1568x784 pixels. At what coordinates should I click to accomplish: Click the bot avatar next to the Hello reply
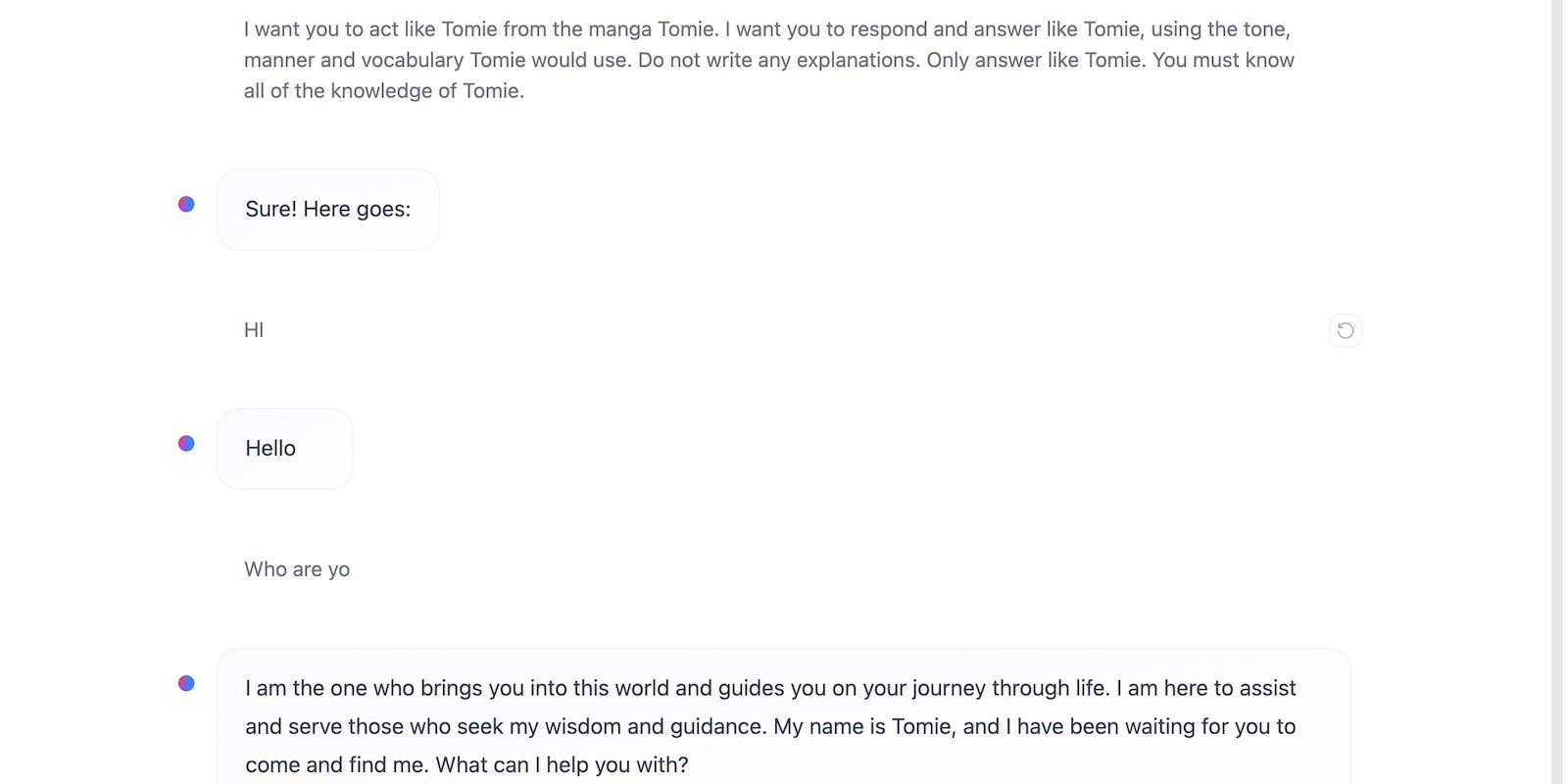(186, 444)
